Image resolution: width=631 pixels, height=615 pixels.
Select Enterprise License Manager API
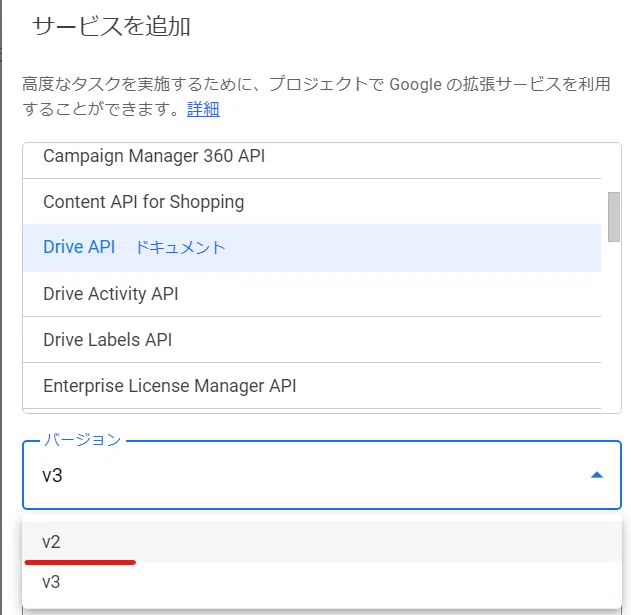[x=312, y=386]
